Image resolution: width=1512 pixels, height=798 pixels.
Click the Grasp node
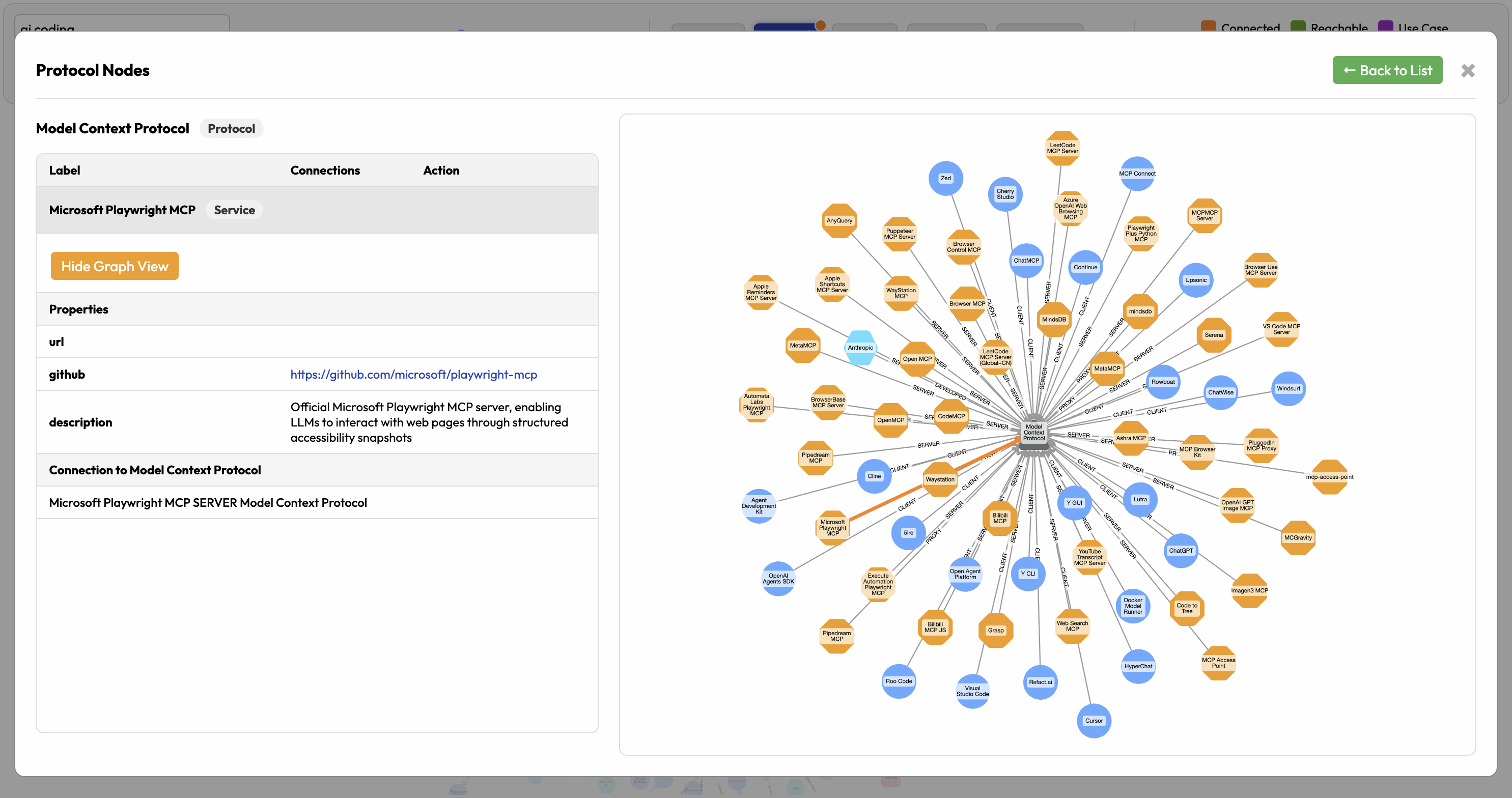(x=995, y=631)
